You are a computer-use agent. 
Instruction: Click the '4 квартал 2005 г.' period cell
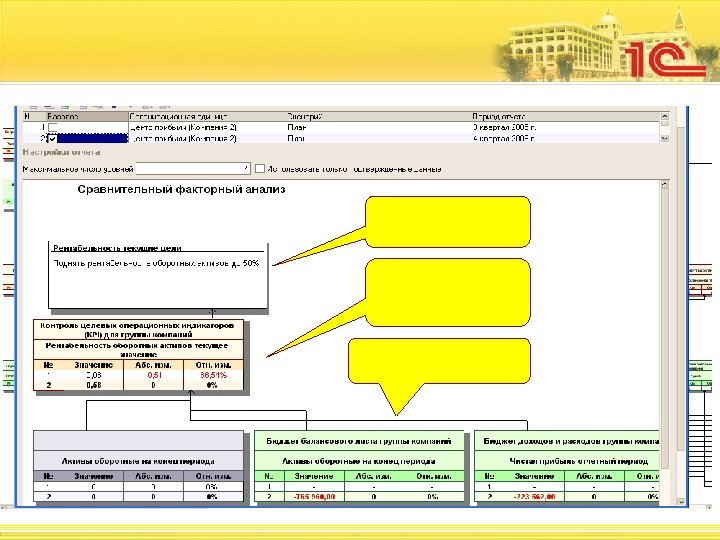coord(504,138)
